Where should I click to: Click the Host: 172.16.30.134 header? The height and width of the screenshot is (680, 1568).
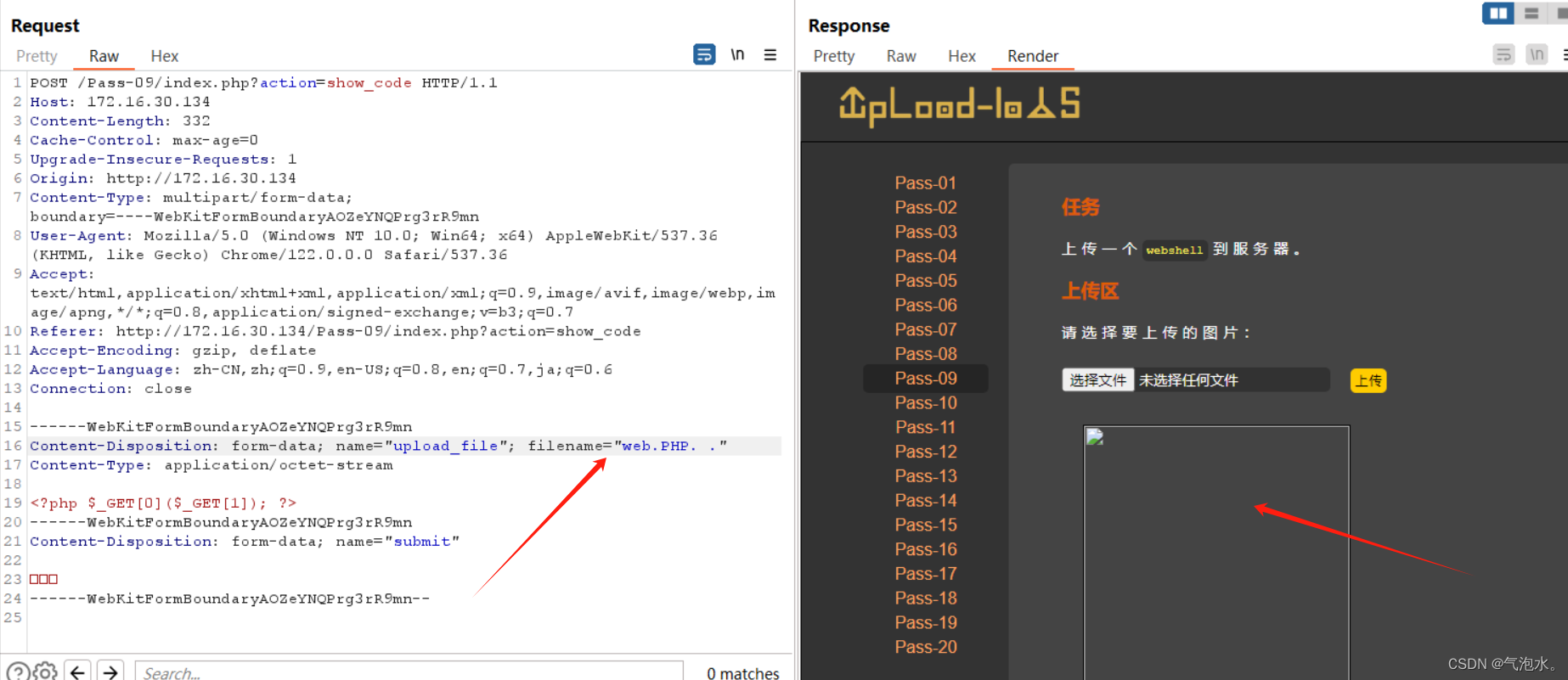pyautogui.click(x=120, y=102)
